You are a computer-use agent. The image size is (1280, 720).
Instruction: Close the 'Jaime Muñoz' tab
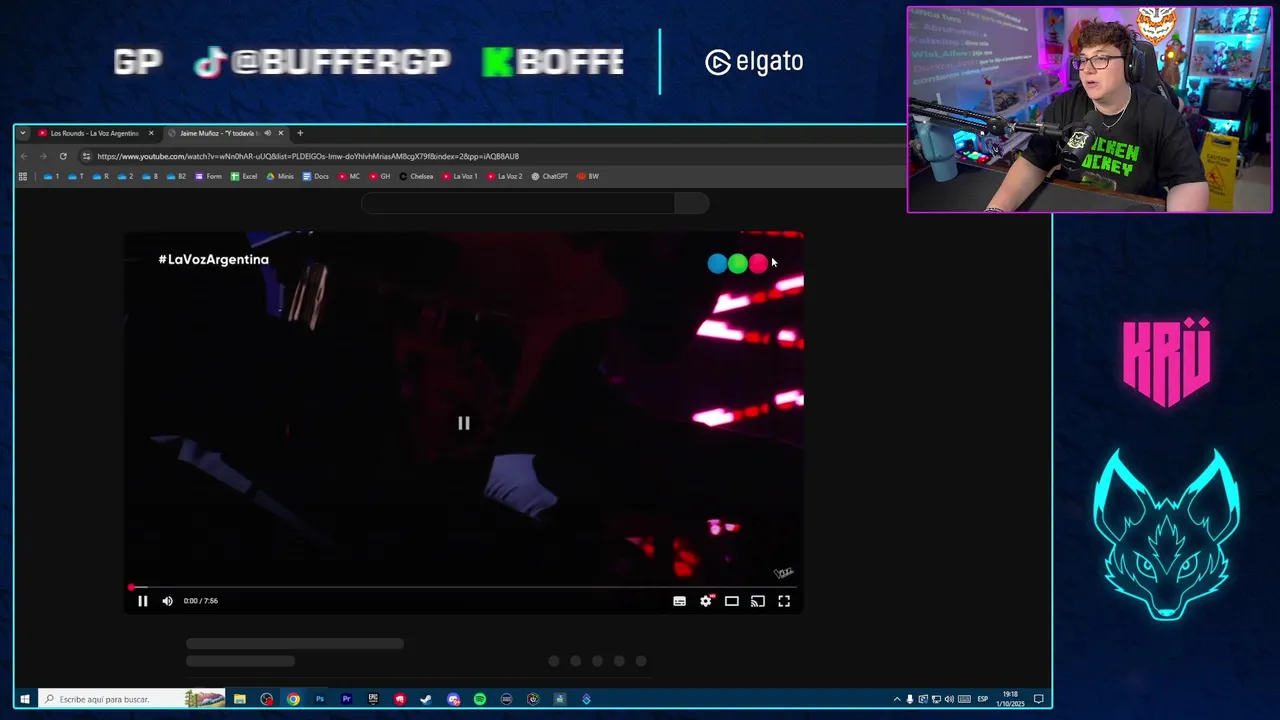280,133
